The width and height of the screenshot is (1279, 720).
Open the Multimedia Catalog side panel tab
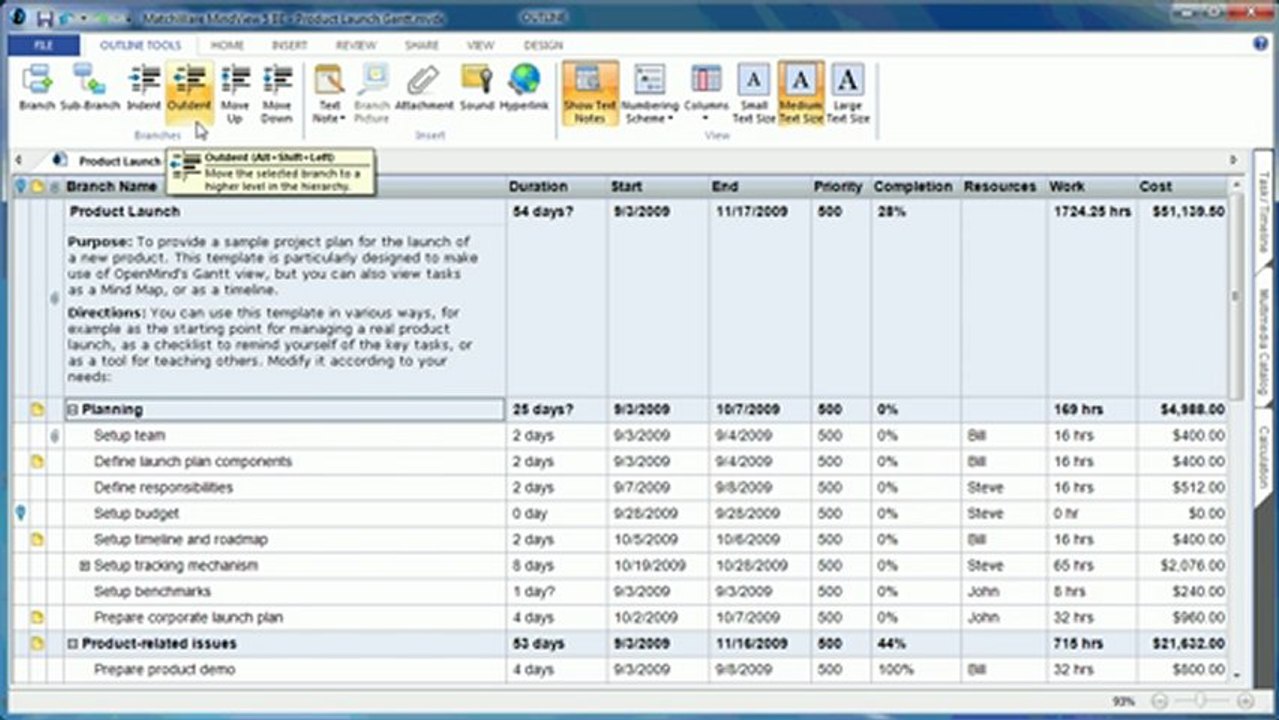(1263, 340)
